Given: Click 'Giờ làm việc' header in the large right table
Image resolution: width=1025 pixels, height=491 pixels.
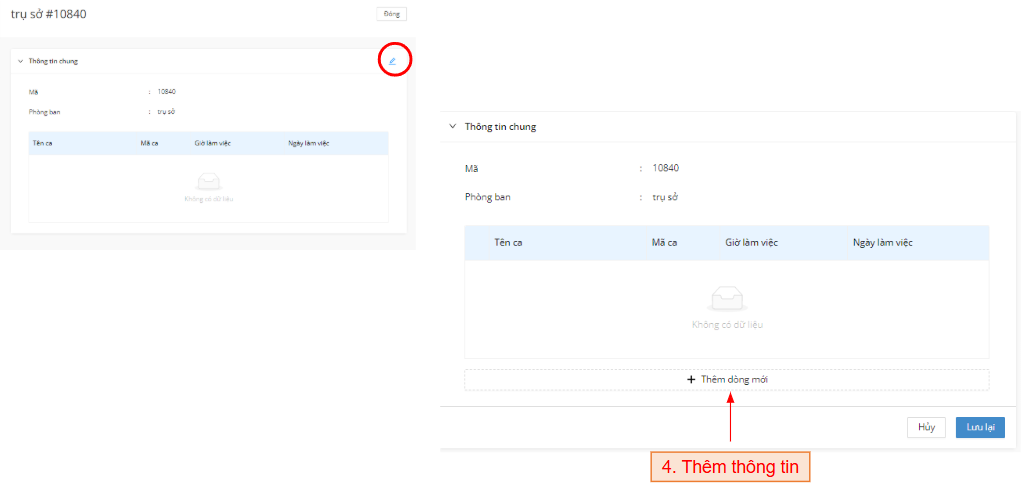Looking at the screenshot, I should [x=751, y=243].
